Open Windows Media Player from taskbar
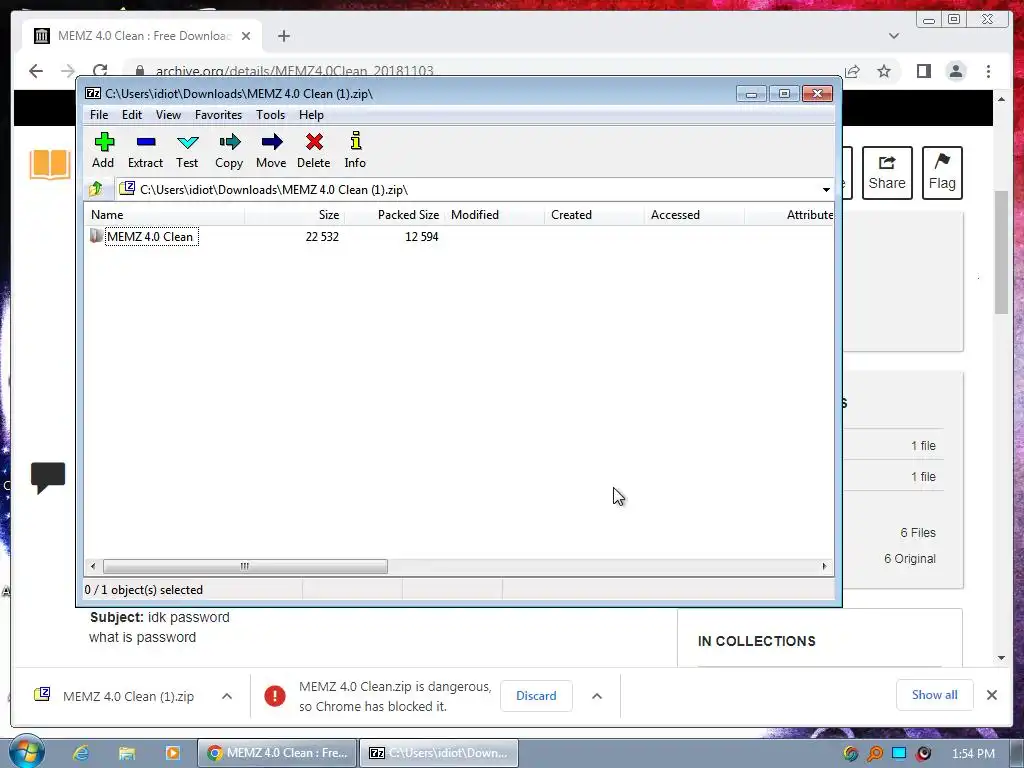This screenshot has width=1024, height=768. click(172, 753)
